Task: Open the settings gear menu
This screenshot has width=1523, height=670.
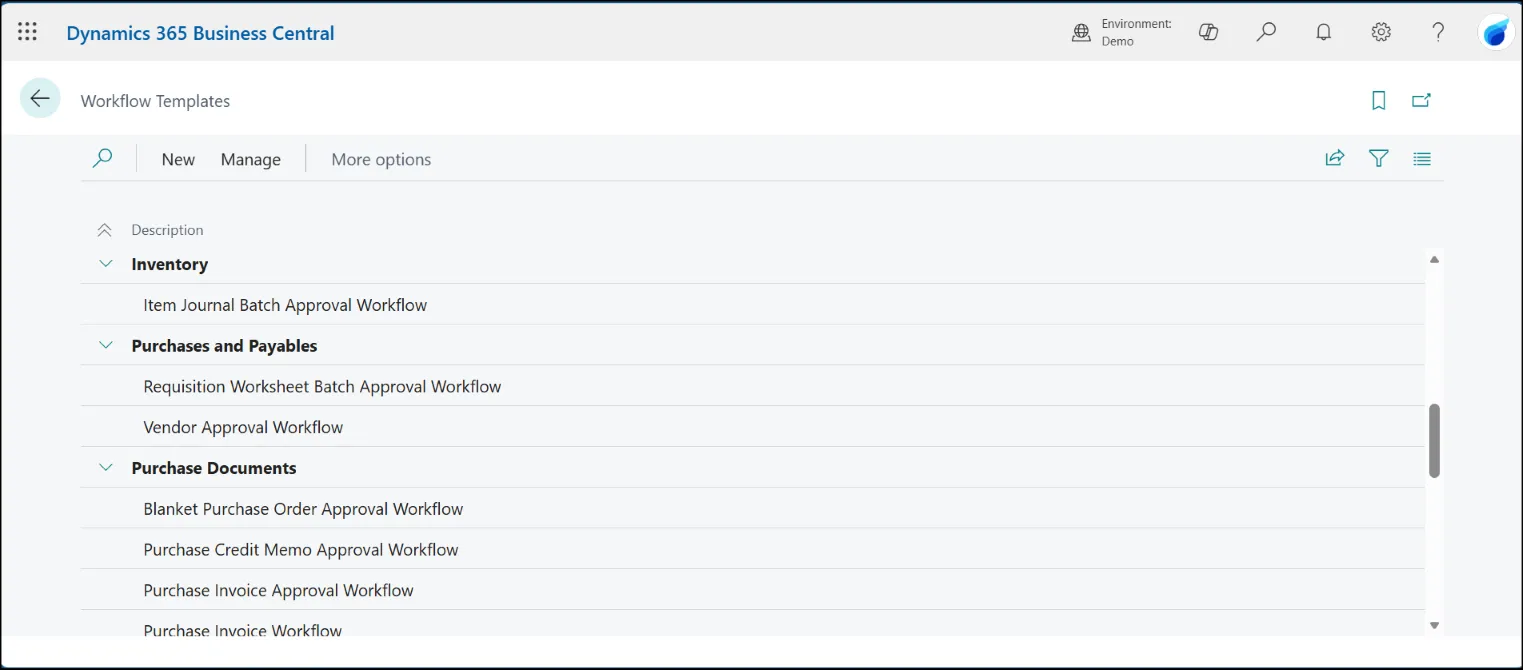Action: [x=1381, y=32]
